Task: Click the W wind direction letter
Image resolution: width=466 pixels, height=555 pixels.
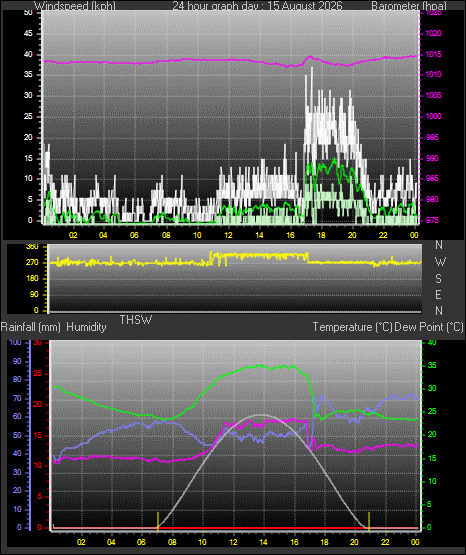Action: [x=440, y=262]
